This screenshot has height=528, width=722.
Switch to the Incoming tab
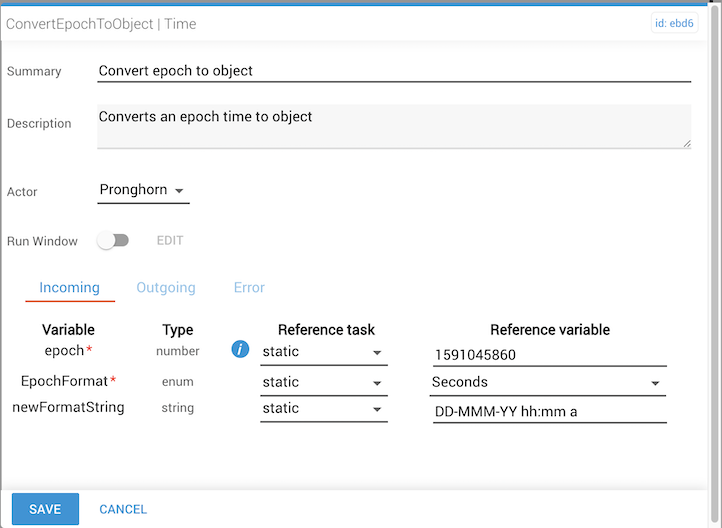click(x=69, y=288)
